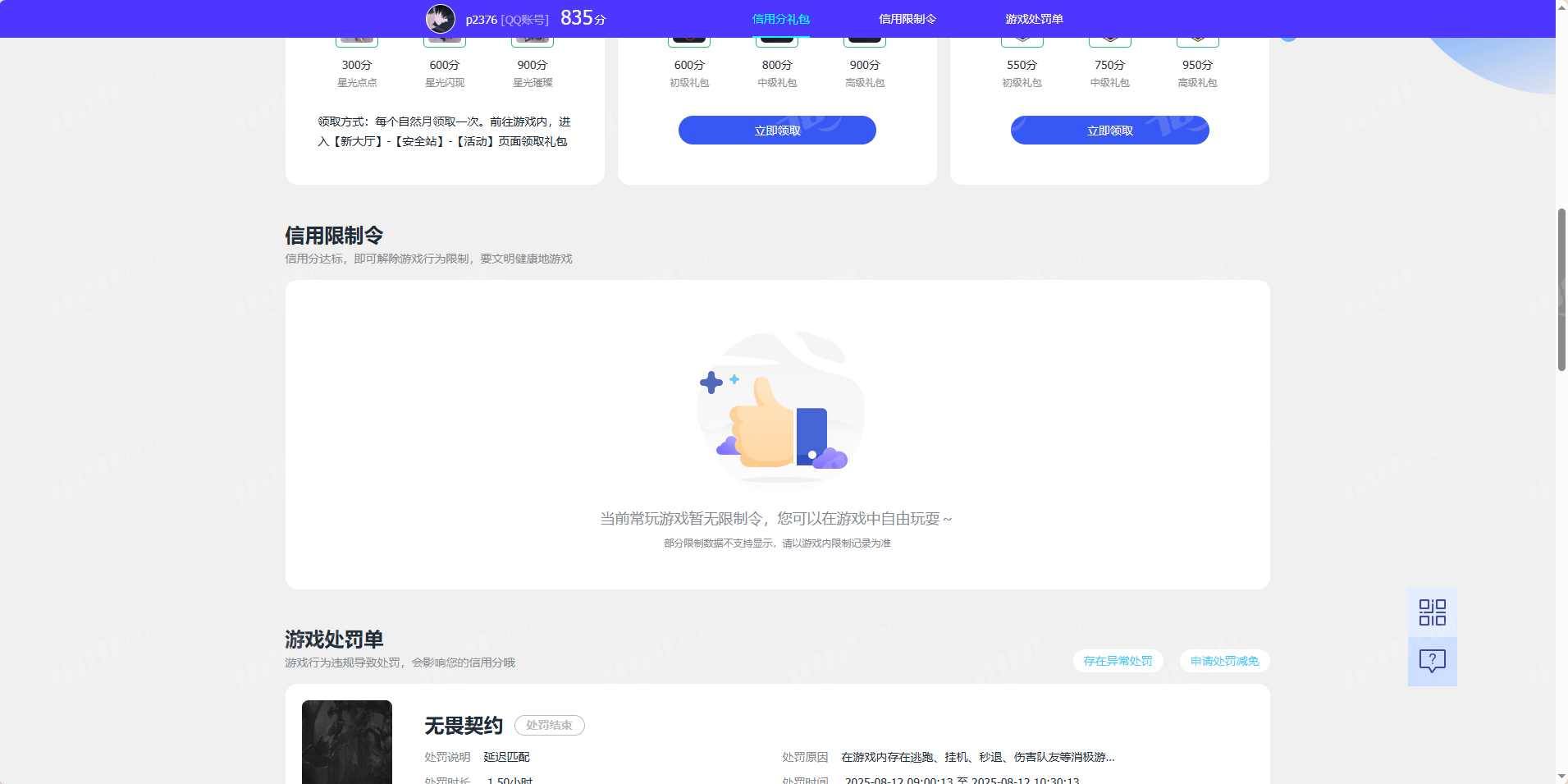This screenshot has height=784, width=1568.
Task: Click 立即领取 under the 600分 800分 900分 gift card
Action: 777,131
